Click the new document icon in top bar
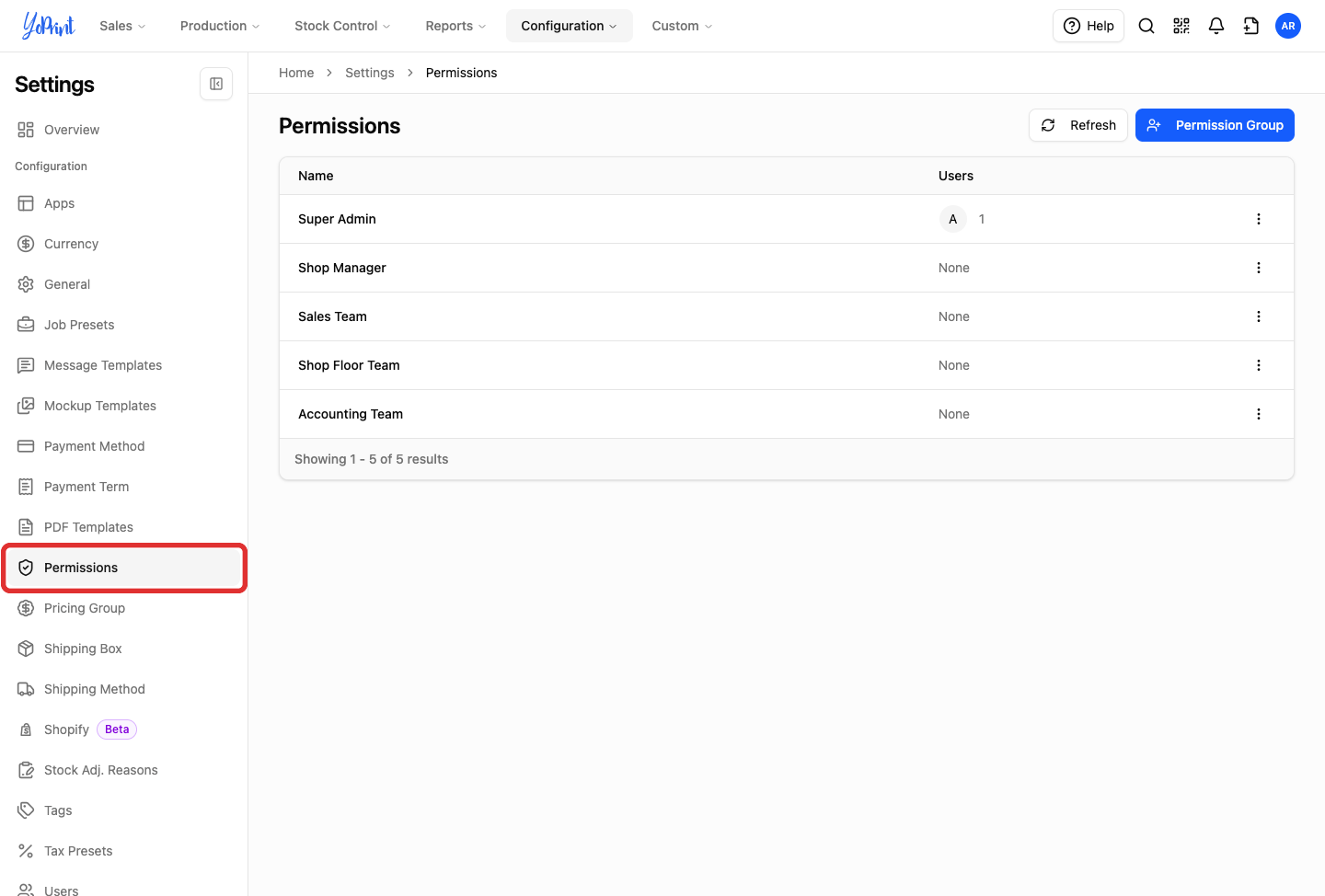 1251,26
